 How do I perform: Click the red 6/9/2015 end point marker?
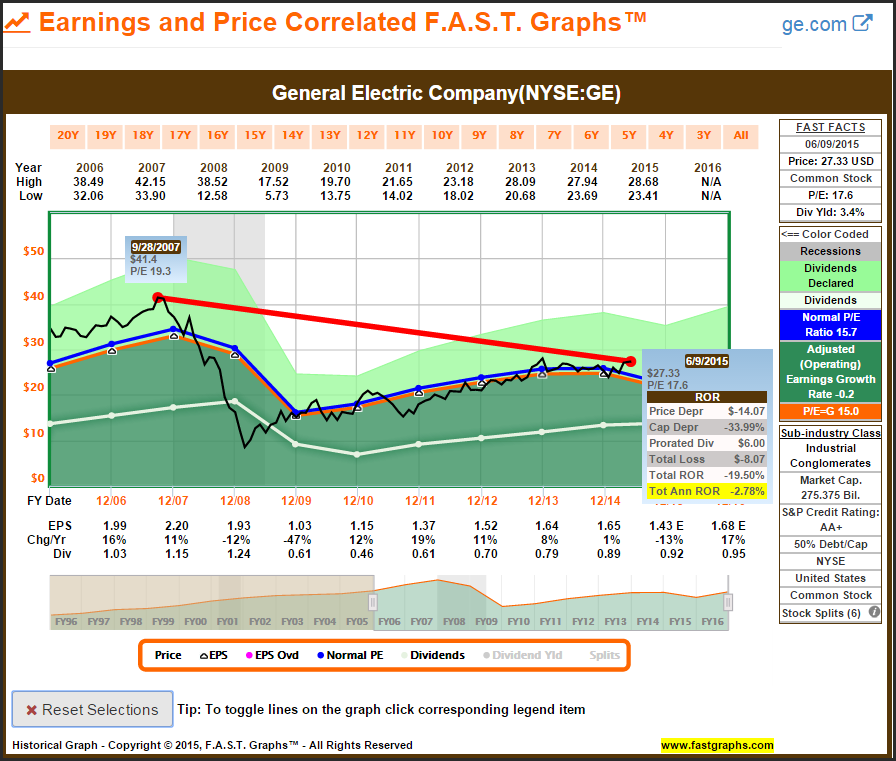(x=630, y=360)
